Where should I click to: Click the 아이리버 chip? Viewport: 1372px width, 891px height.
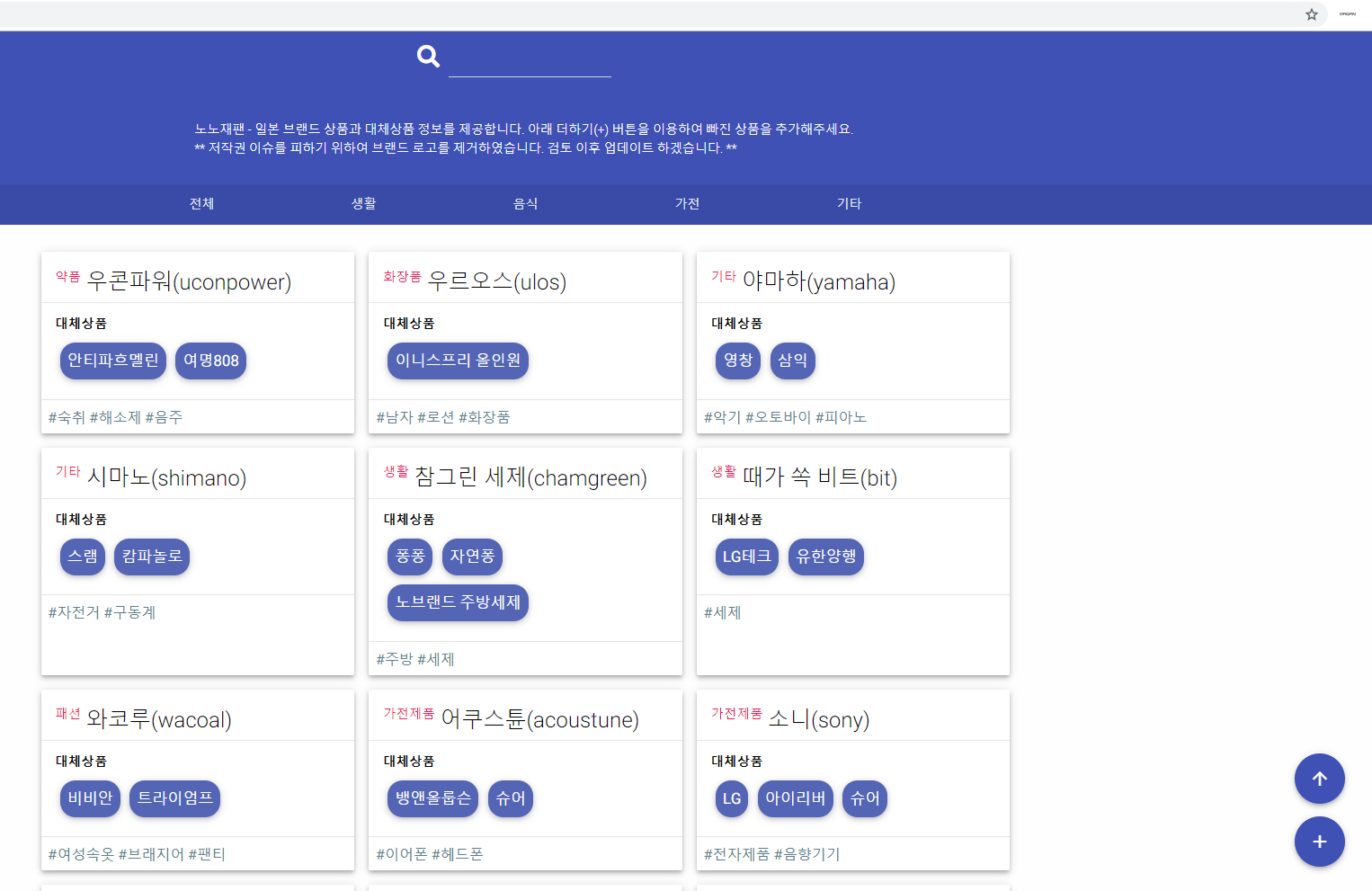coord(796,798)
